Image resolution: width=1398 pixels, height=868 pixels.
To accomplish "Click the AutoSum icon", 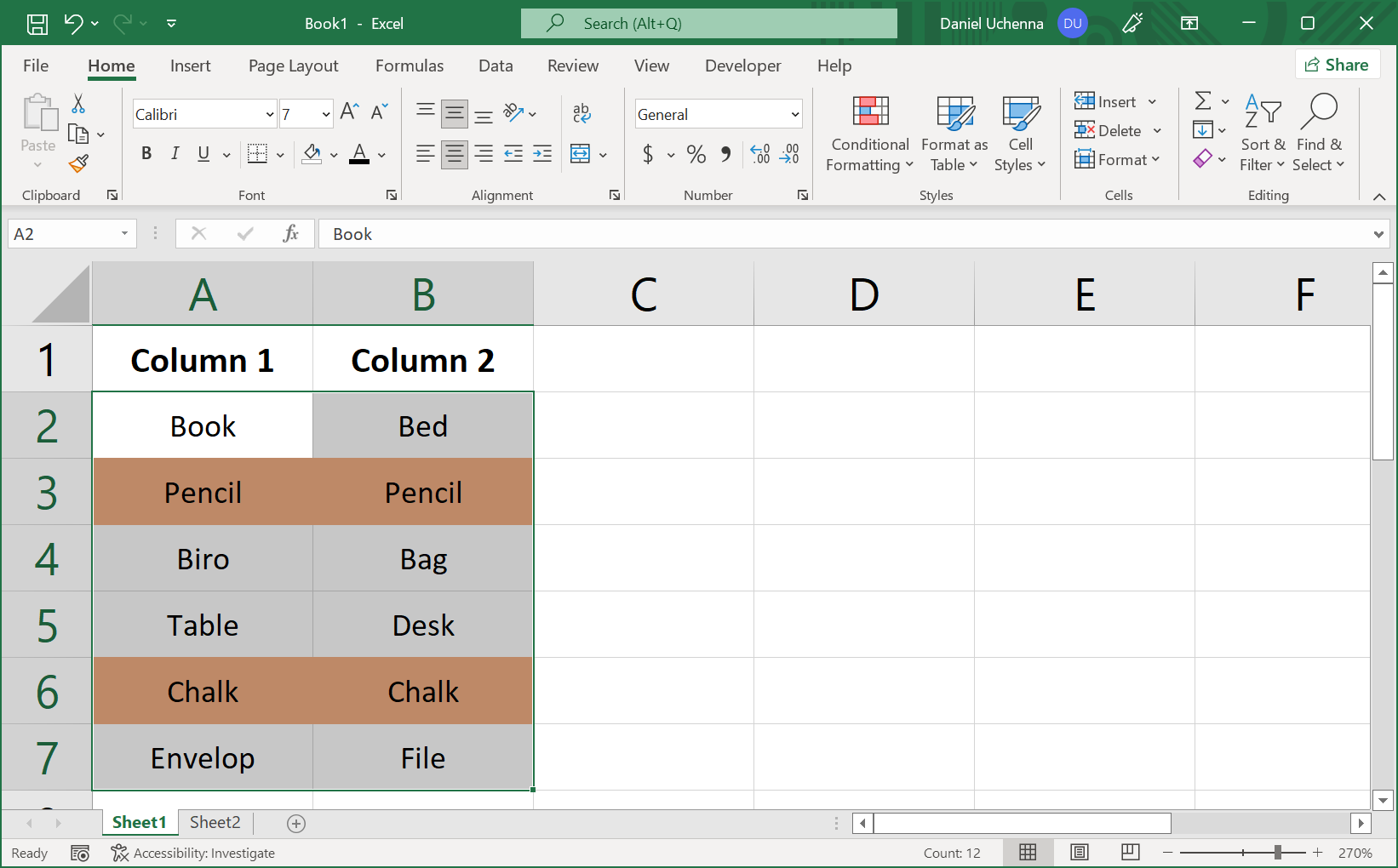I will tap(1203, 101).
